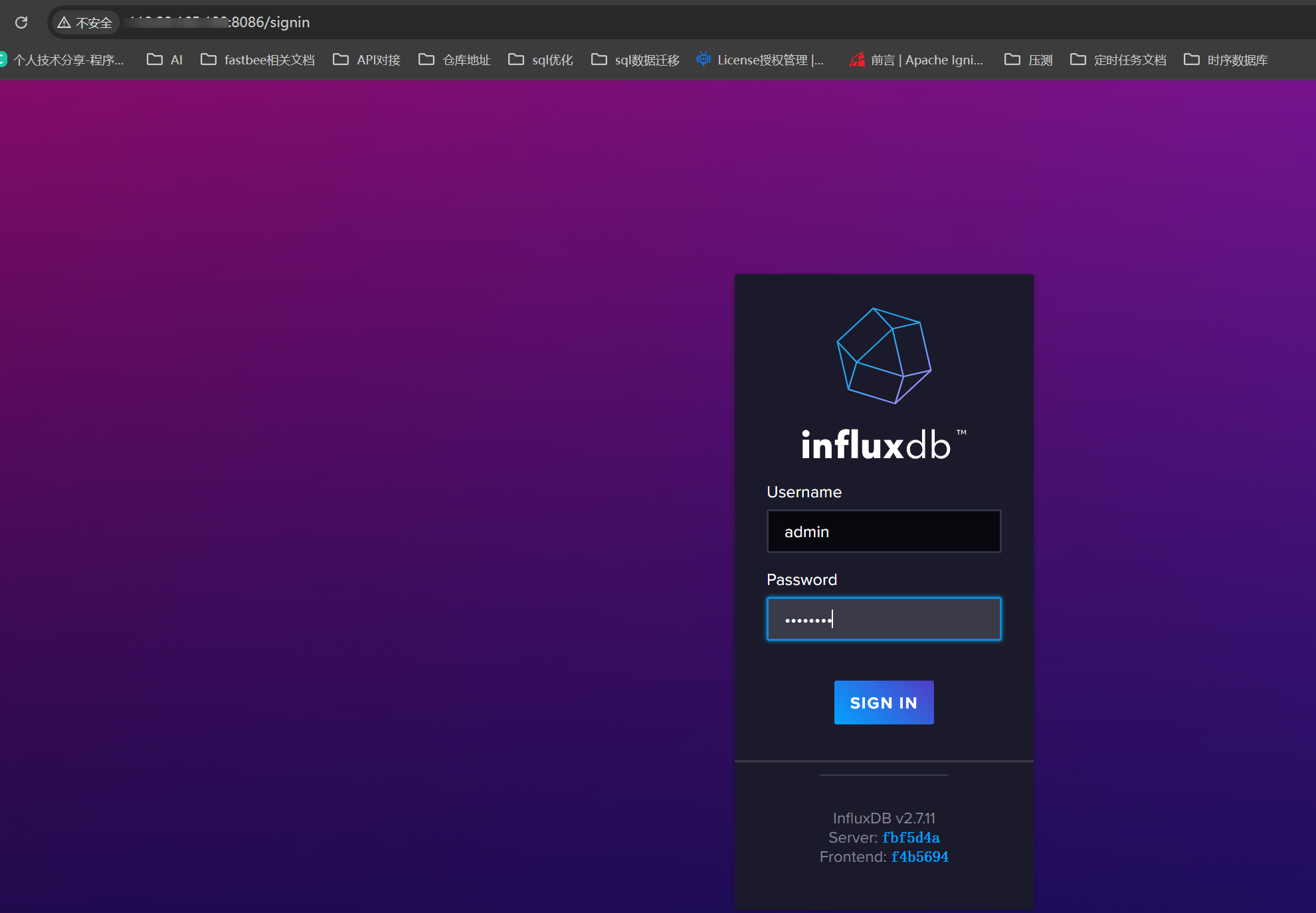Viewport: 1316px width, 913px height.
Task: Click the browser reload icon
Action: point(21,23)
